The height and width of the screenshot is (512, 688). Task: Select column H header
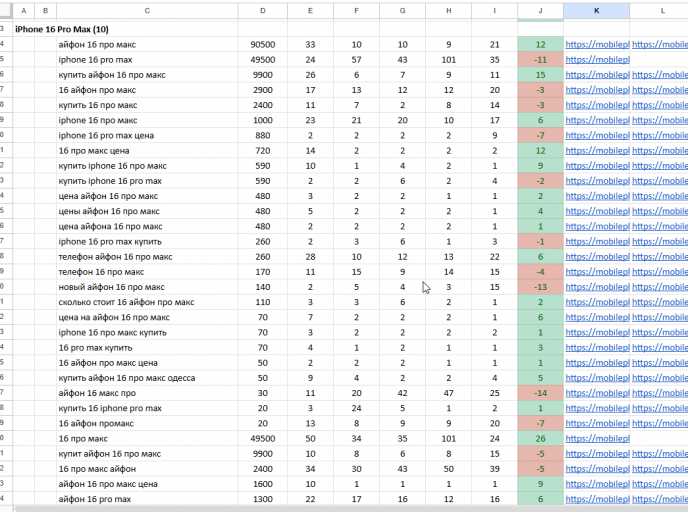click(448, 11)
